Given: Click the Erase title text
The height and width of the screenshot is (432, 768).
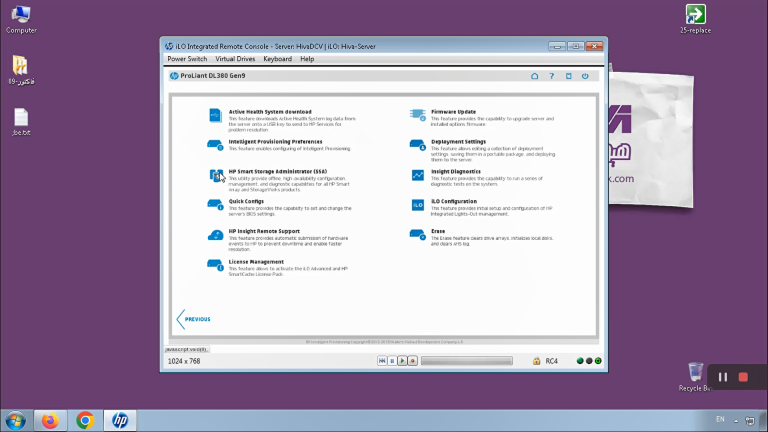Looking at the screenshot, I should tap(438, 231).
